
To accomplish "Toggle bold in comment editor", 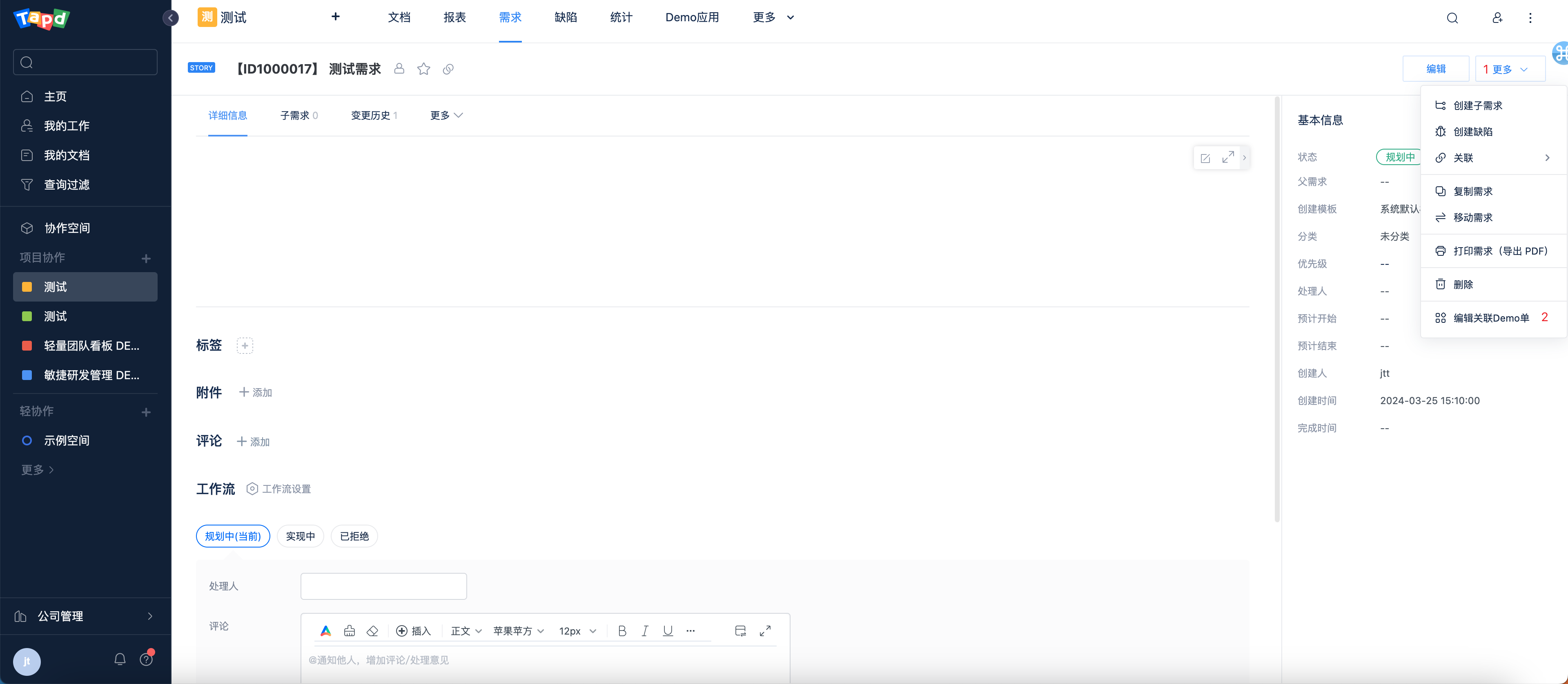I will pos(622,631).
